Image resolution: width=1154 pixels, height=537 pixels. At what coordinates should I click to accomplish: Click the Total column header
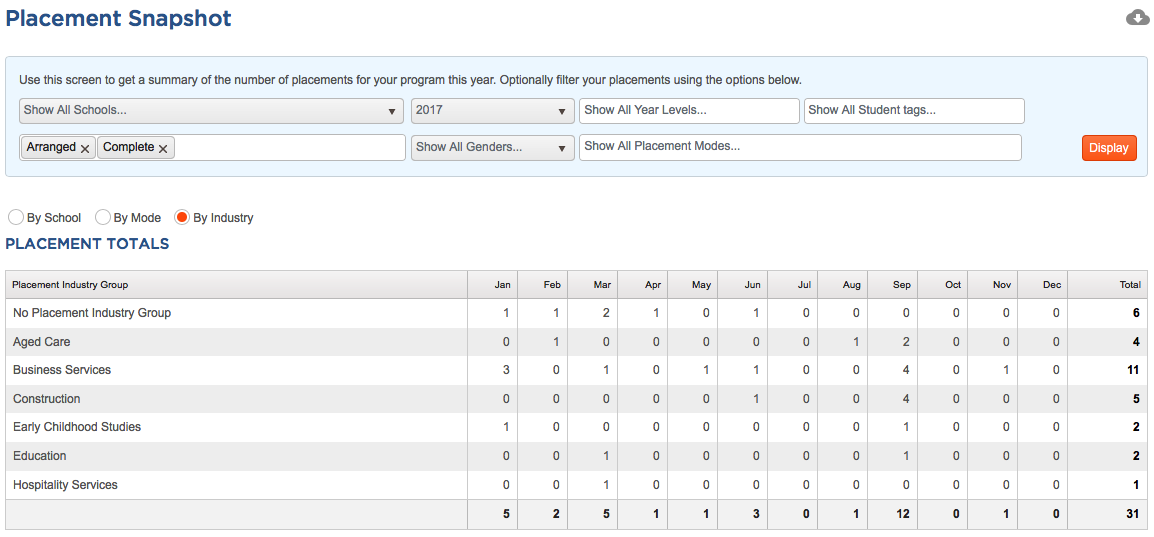tap(1107, 285)
